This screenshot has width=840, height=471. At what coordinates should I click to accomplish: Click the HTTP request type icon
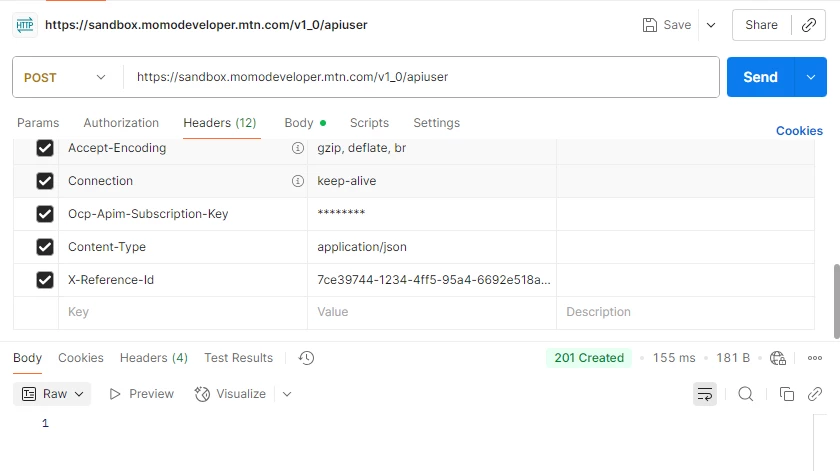tap(25, 25)
